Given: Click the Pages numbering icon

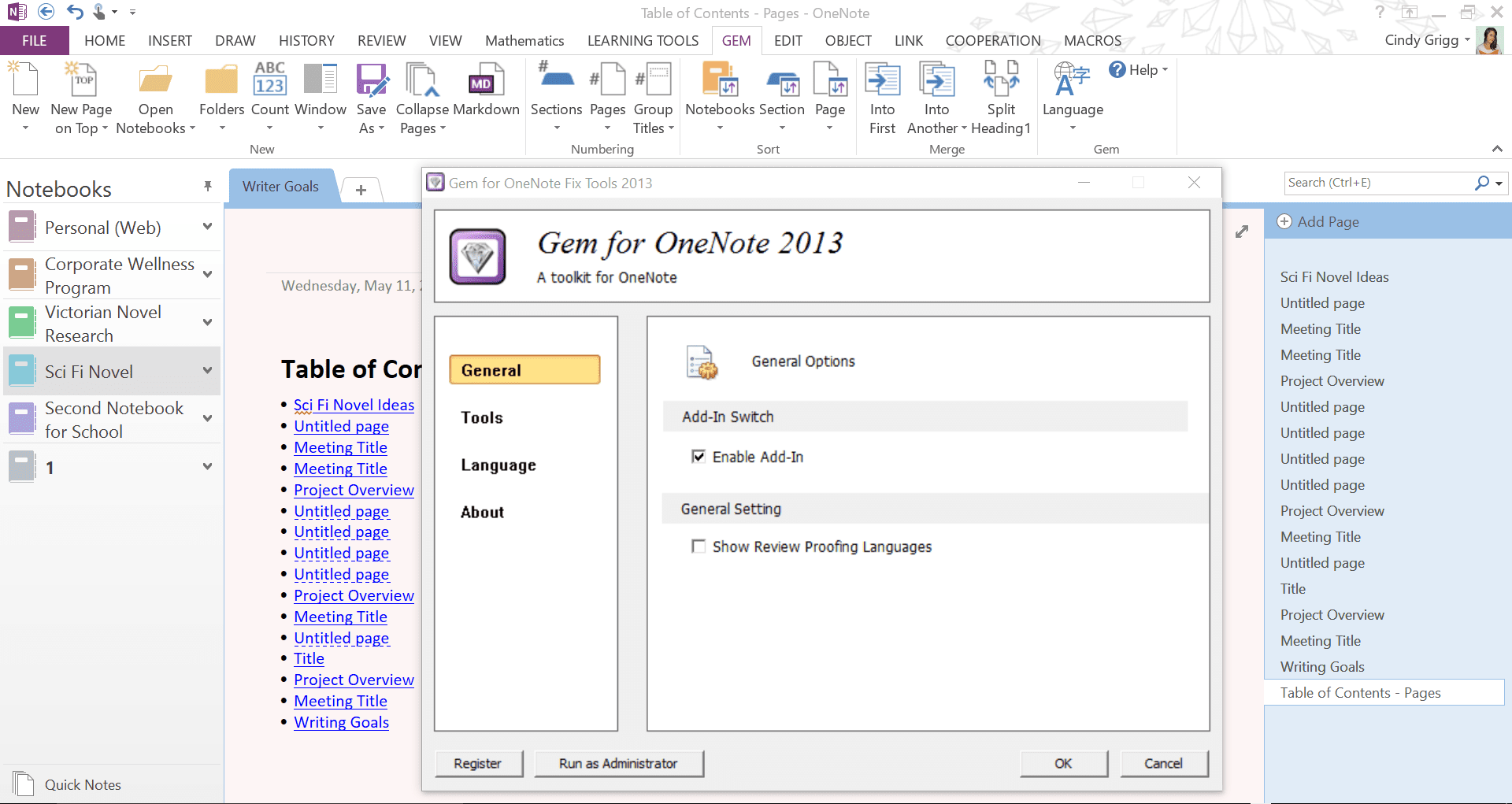Looking at the screenshot, I should 607,80.
